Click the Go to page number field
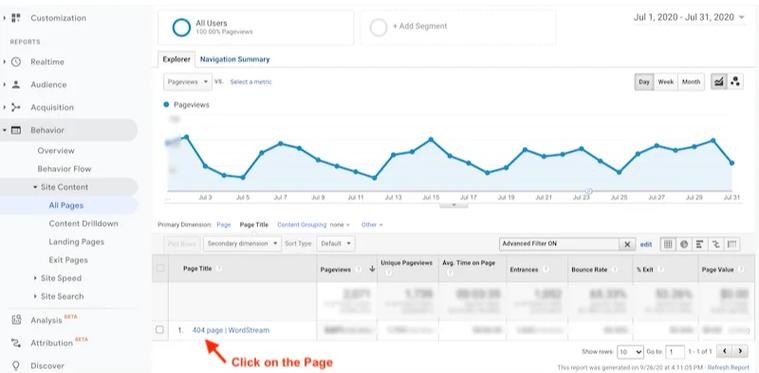Screen dimensions: 759x373 [675, 352]
